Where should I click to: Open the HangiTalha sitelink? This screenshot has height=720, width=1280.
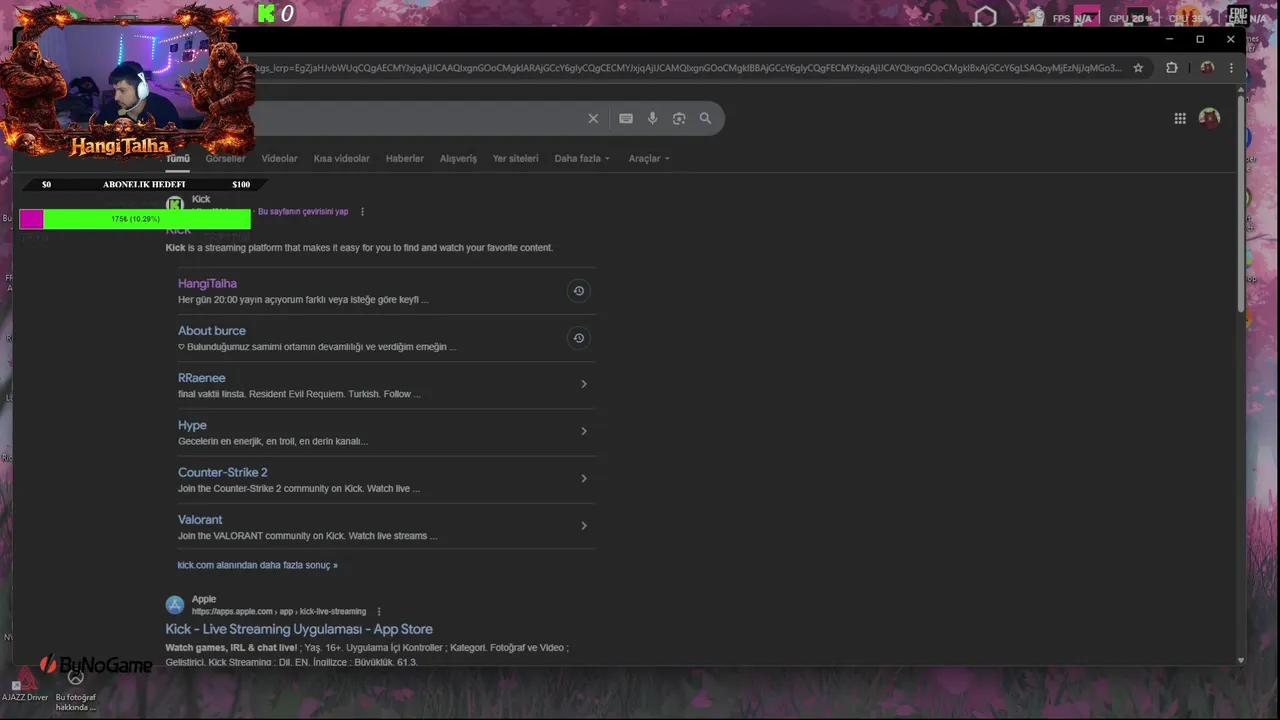tap(207, 283)
